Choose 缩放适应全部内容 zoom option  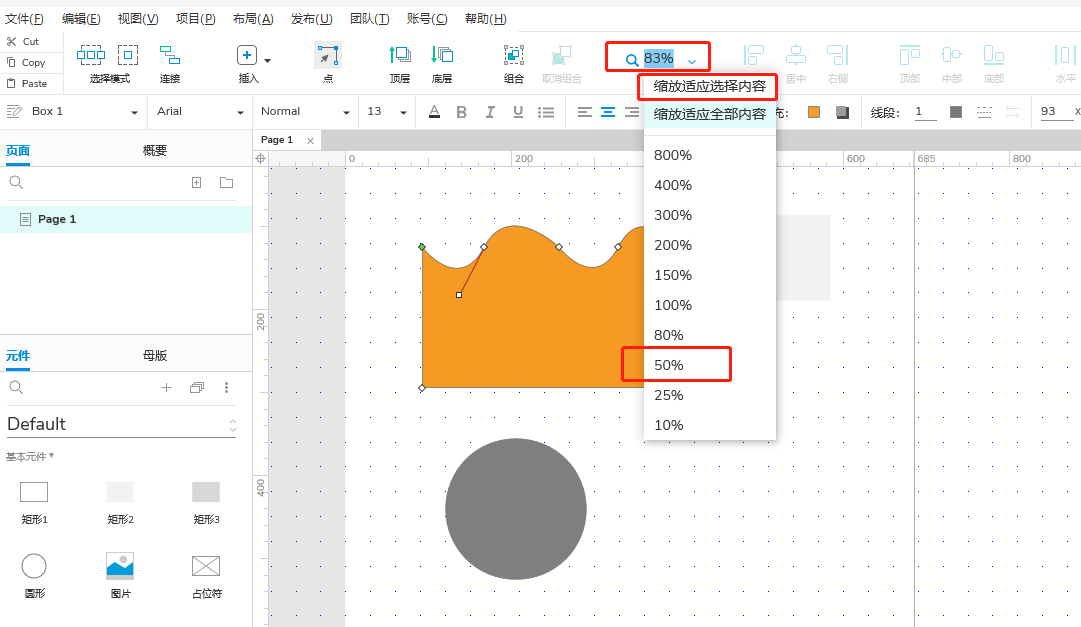tap(709, 114)
